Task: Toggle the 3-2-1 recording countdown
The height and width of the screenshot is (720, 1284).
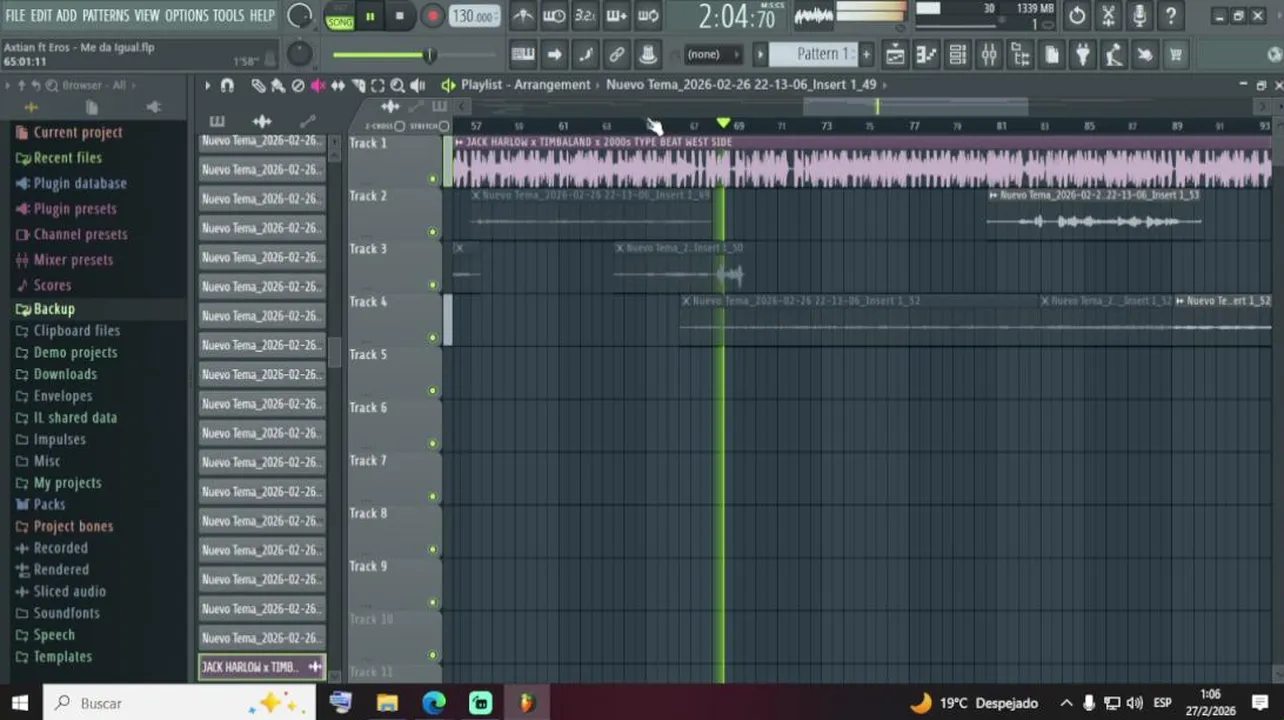Action: (585, 16)
